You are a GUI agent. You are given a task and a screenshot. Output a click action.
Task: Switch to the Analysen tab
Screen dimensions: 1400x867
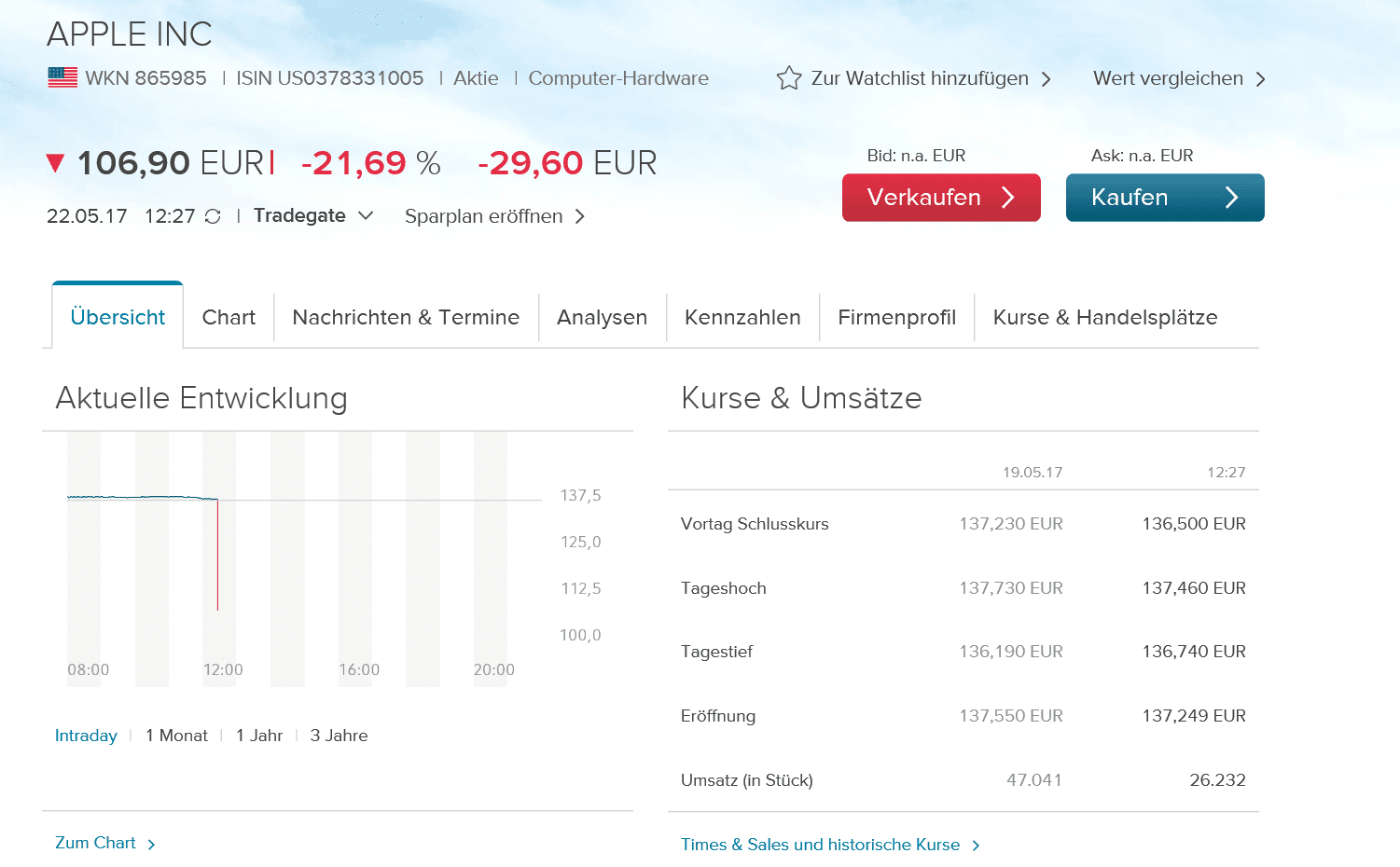pos(602,317)
